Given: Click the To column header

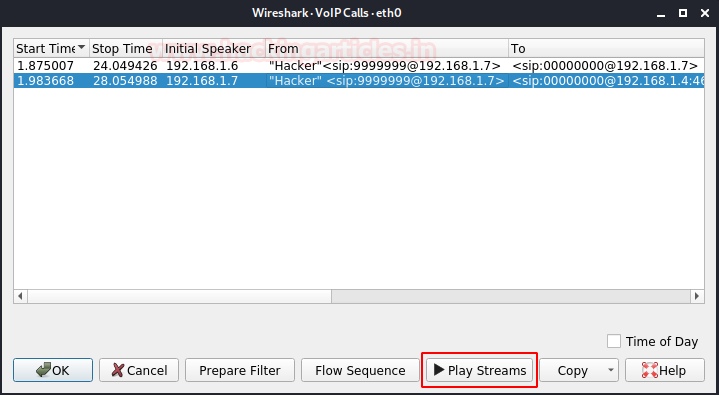Looking at the screenshot, I should click(606, 48).
